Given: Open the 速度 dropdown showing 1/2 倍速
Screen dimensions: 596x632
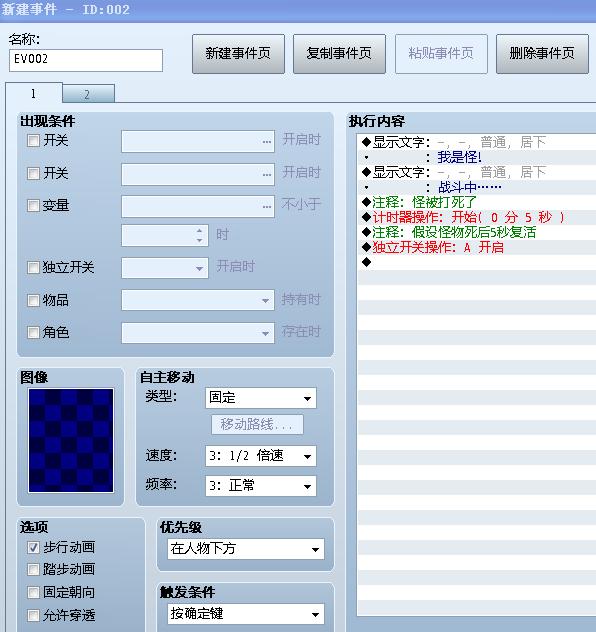Looking at the screenshot, I should [261, 456].
